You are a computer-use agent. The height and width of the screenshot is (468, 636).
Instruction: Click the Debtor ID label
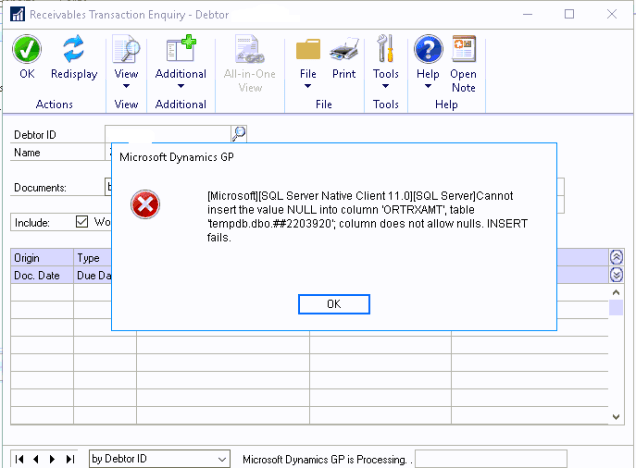pyautogui.click(x=35, y=135)
